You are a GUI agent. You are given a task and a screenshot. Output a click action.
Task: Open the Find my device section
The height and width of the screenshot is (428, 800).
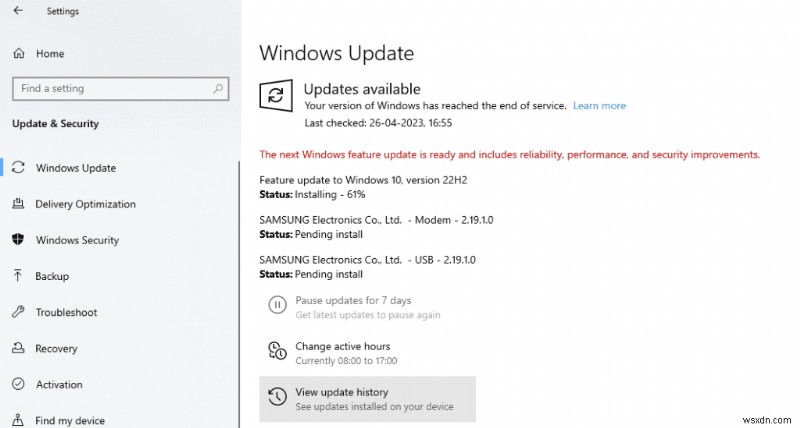70,421
